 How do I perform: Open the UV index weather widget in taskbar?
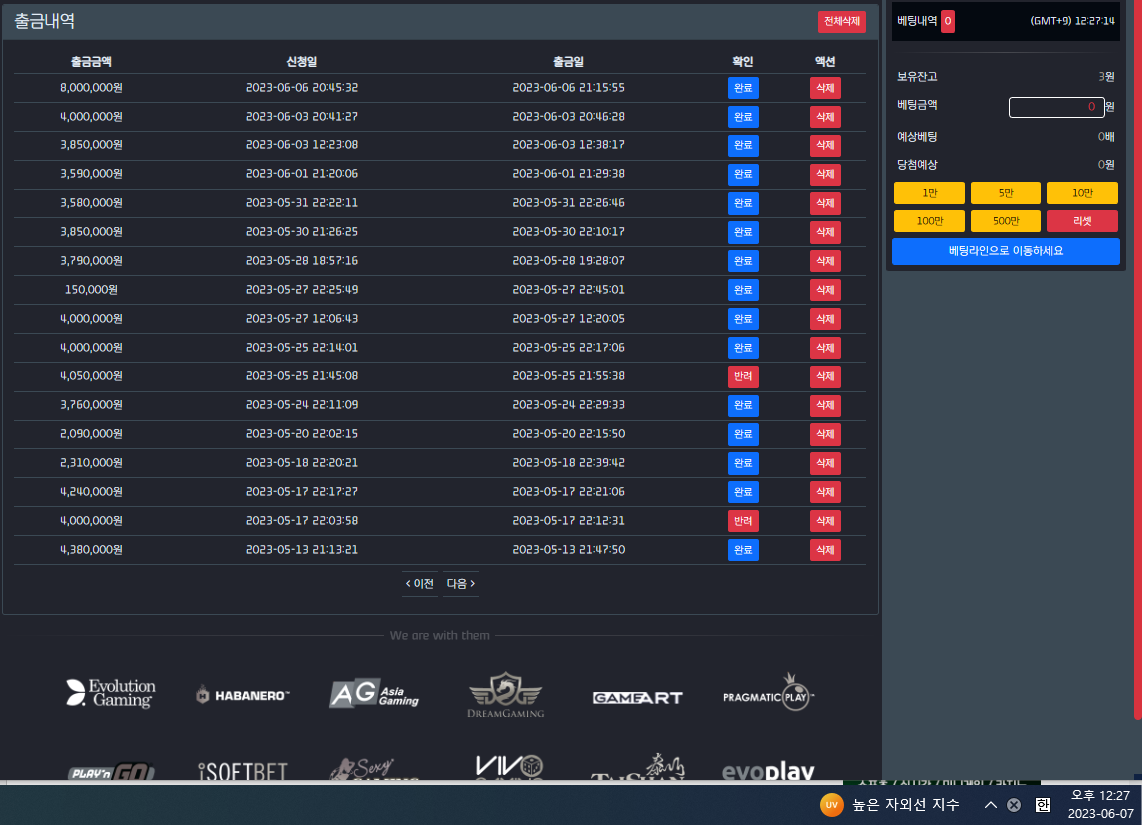click(x=890, y=805)
